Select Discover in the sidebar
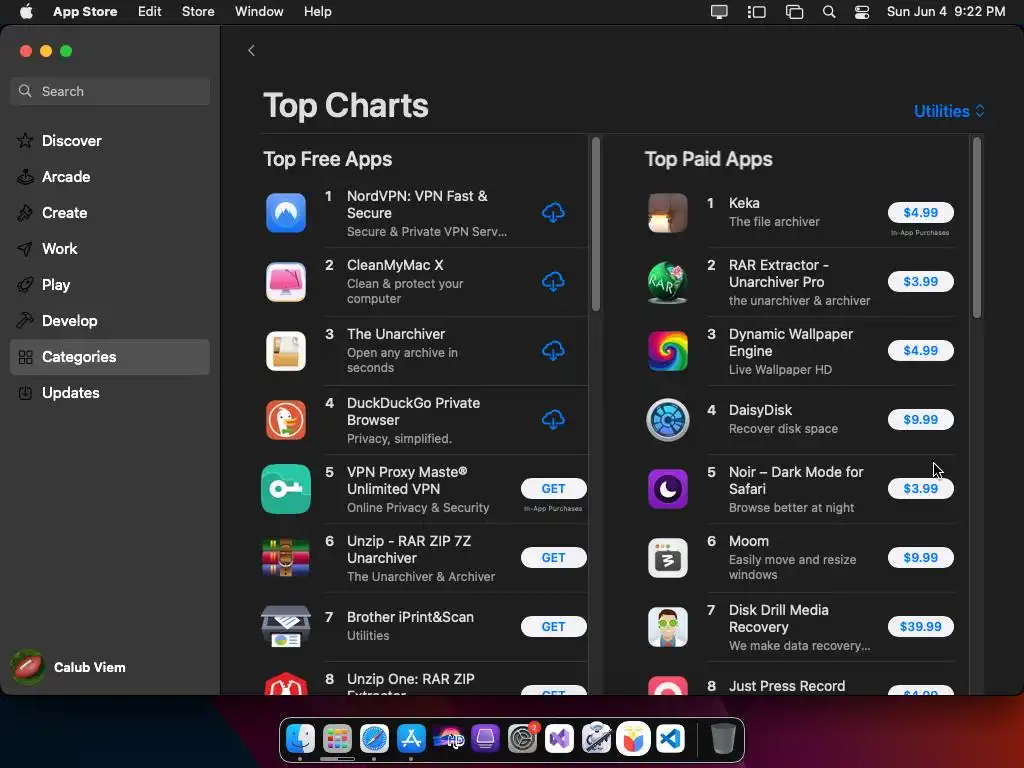Viewport: 1024px width, 768px height. point(110,141)
